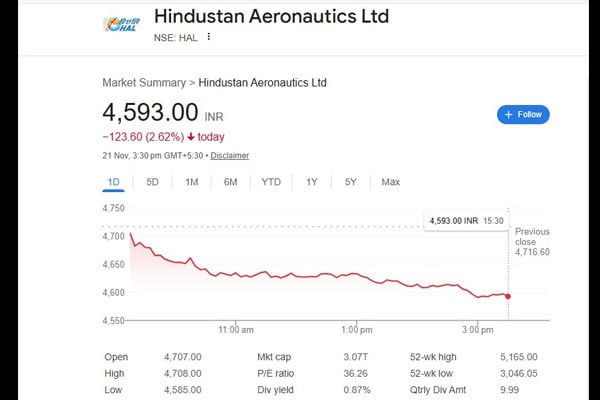Open the three-dot menu beside NSE: HAL
This screenshot has width=600, height=400.
tap(209, 37)
